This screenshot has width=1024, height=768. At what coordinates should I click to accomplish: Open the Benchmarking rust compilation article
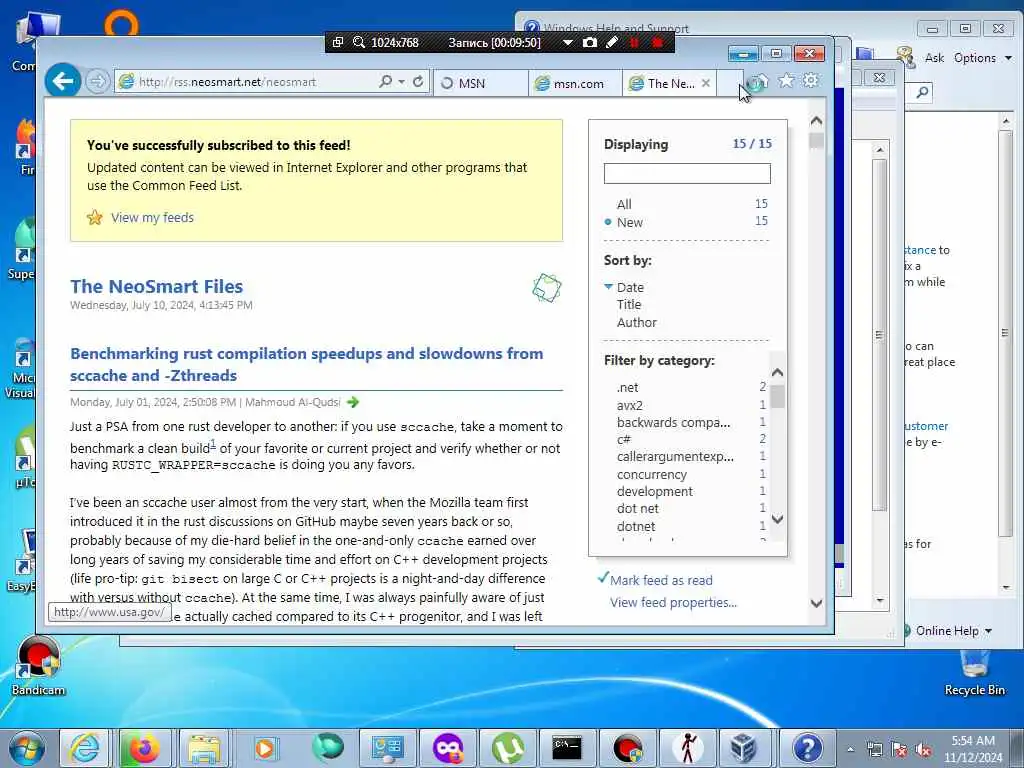point(307,364)
